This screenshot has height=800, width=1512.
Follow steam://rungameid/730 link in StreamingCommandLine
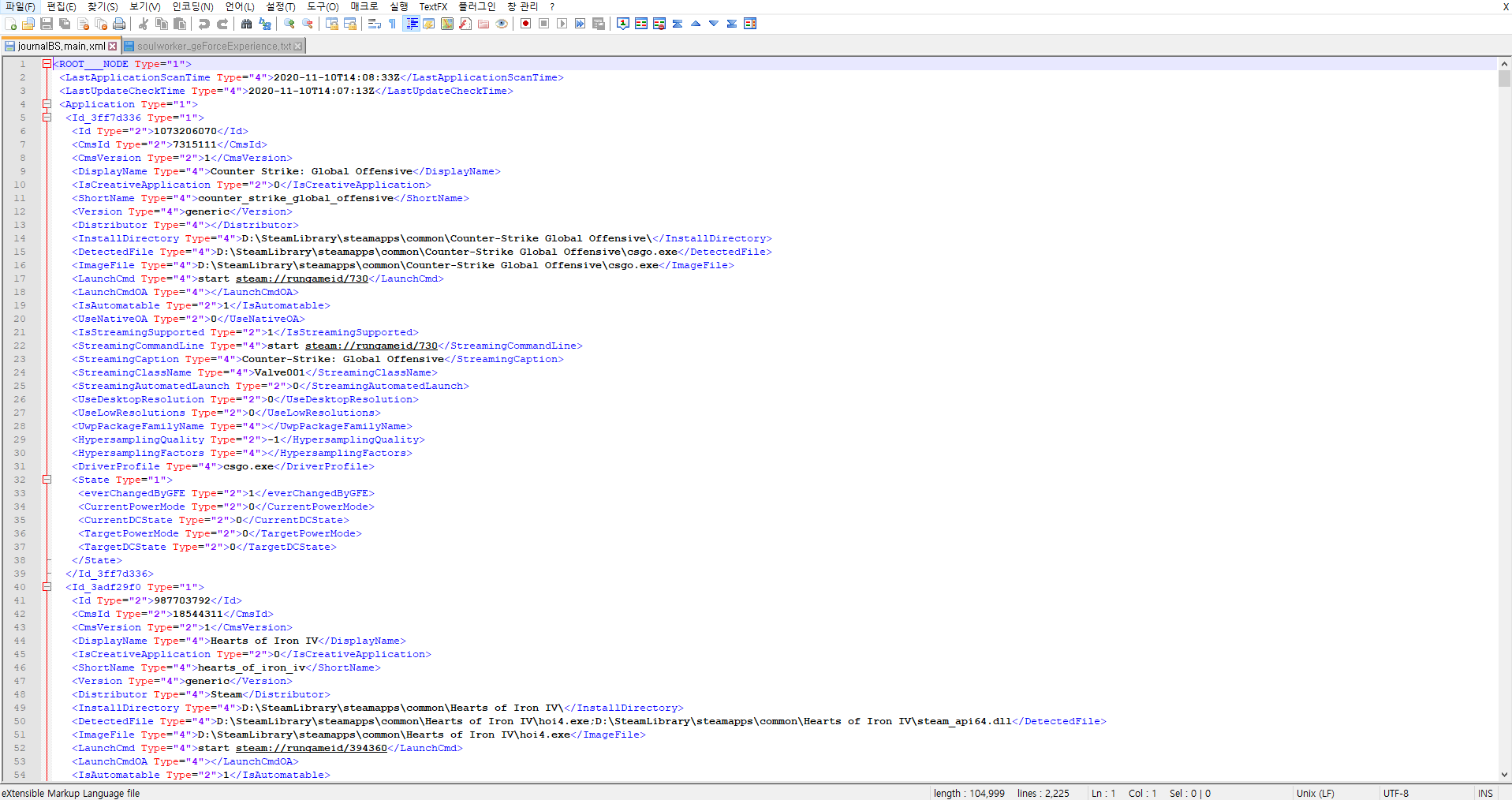tap(371, 346)
